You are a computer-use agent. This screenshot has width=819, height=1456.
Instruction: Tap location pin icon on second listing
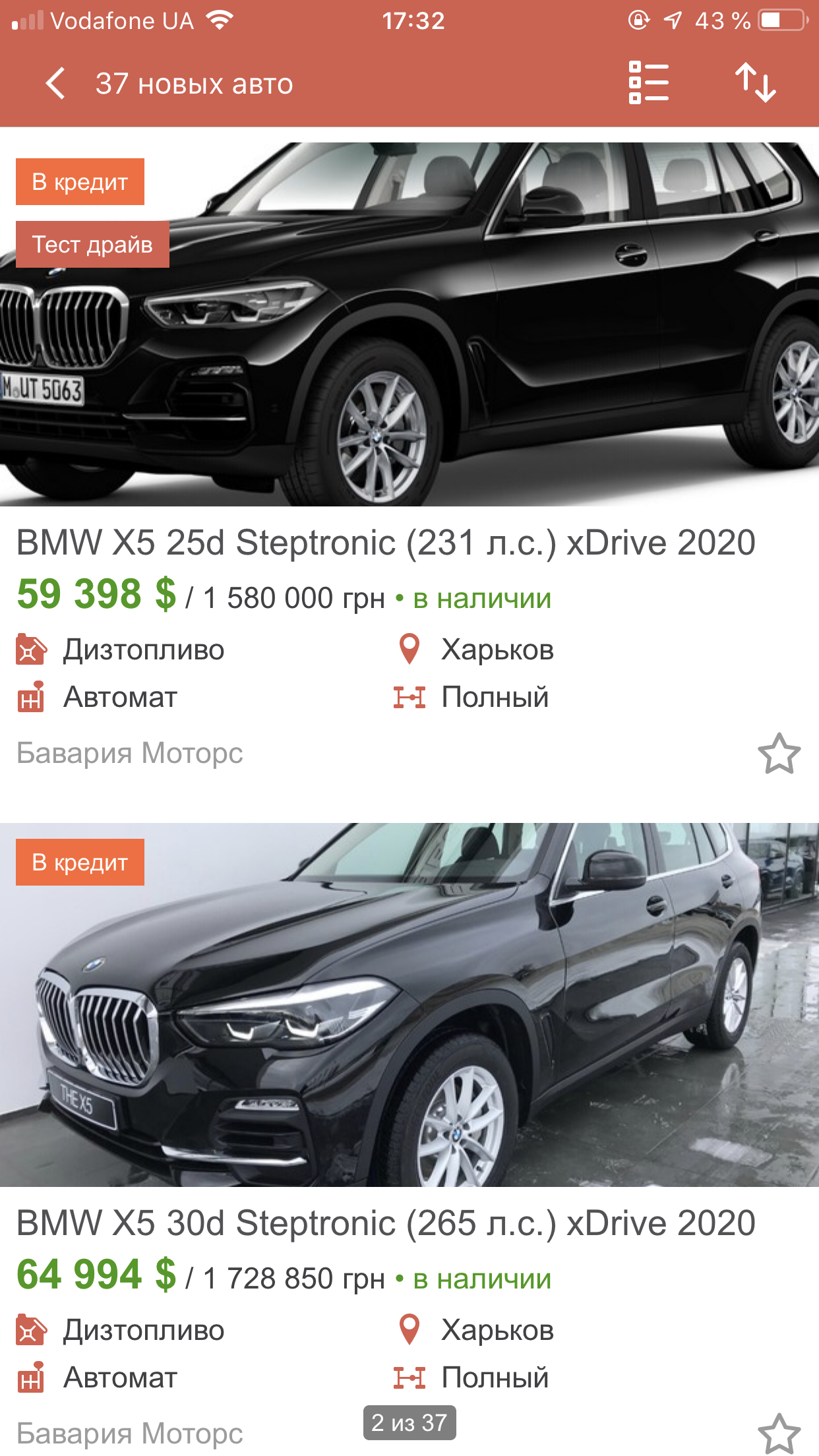[409, 1330]
